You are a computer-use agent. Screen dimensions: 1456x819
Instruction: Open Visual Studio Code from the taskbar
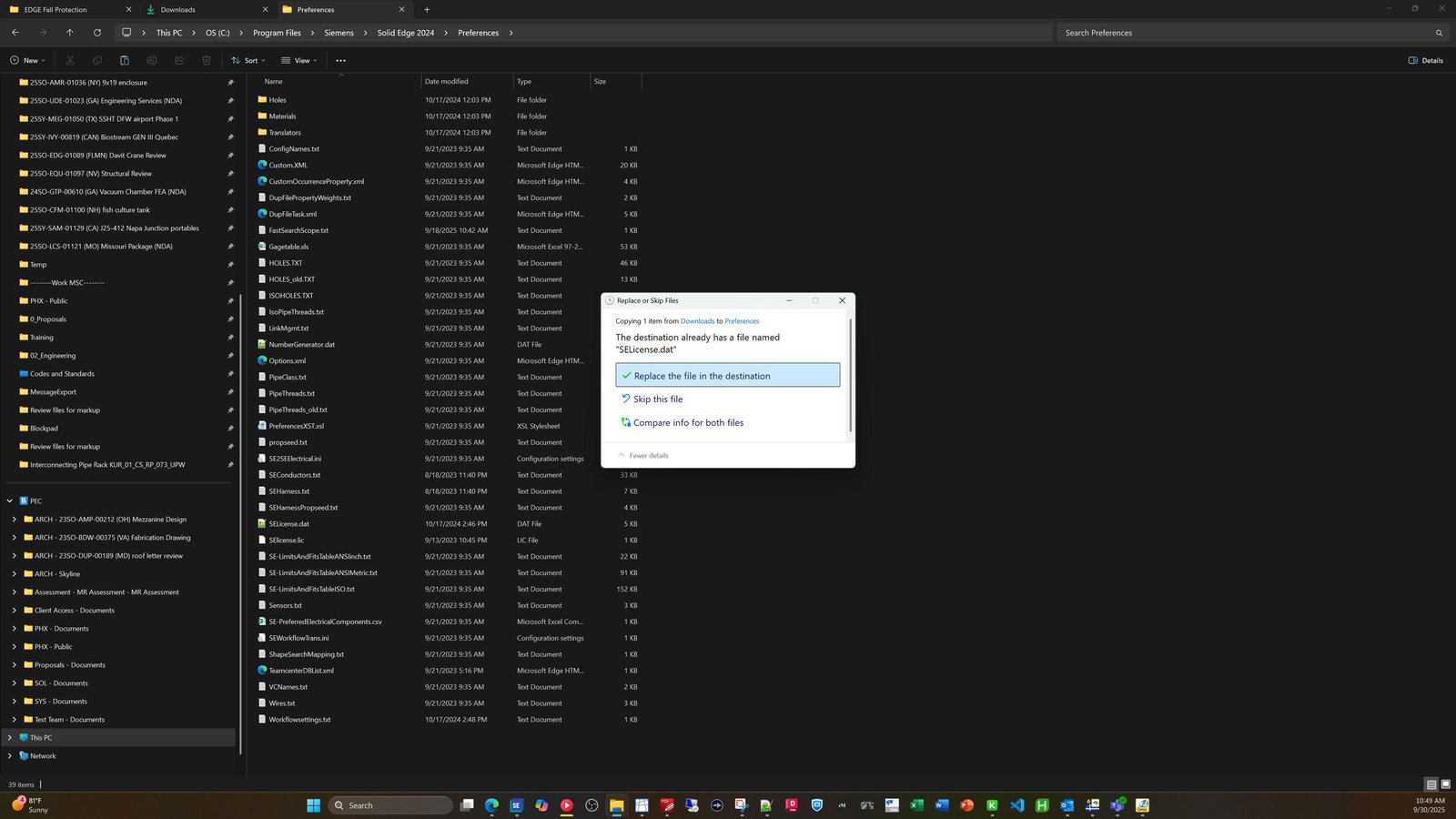[x=1016, y=805]
